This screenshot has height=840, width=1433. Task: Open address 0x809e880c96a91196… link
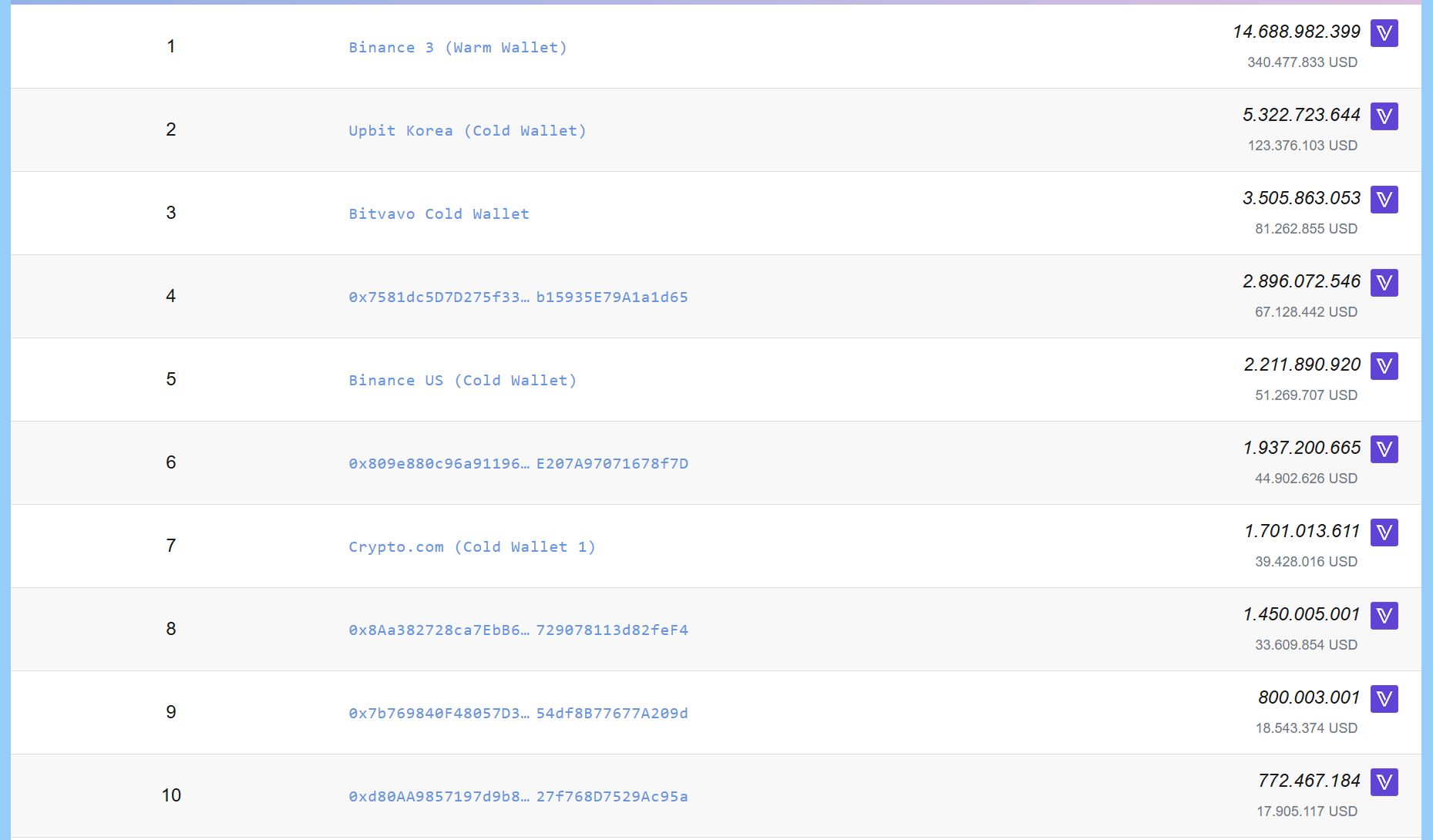(518, 463)
